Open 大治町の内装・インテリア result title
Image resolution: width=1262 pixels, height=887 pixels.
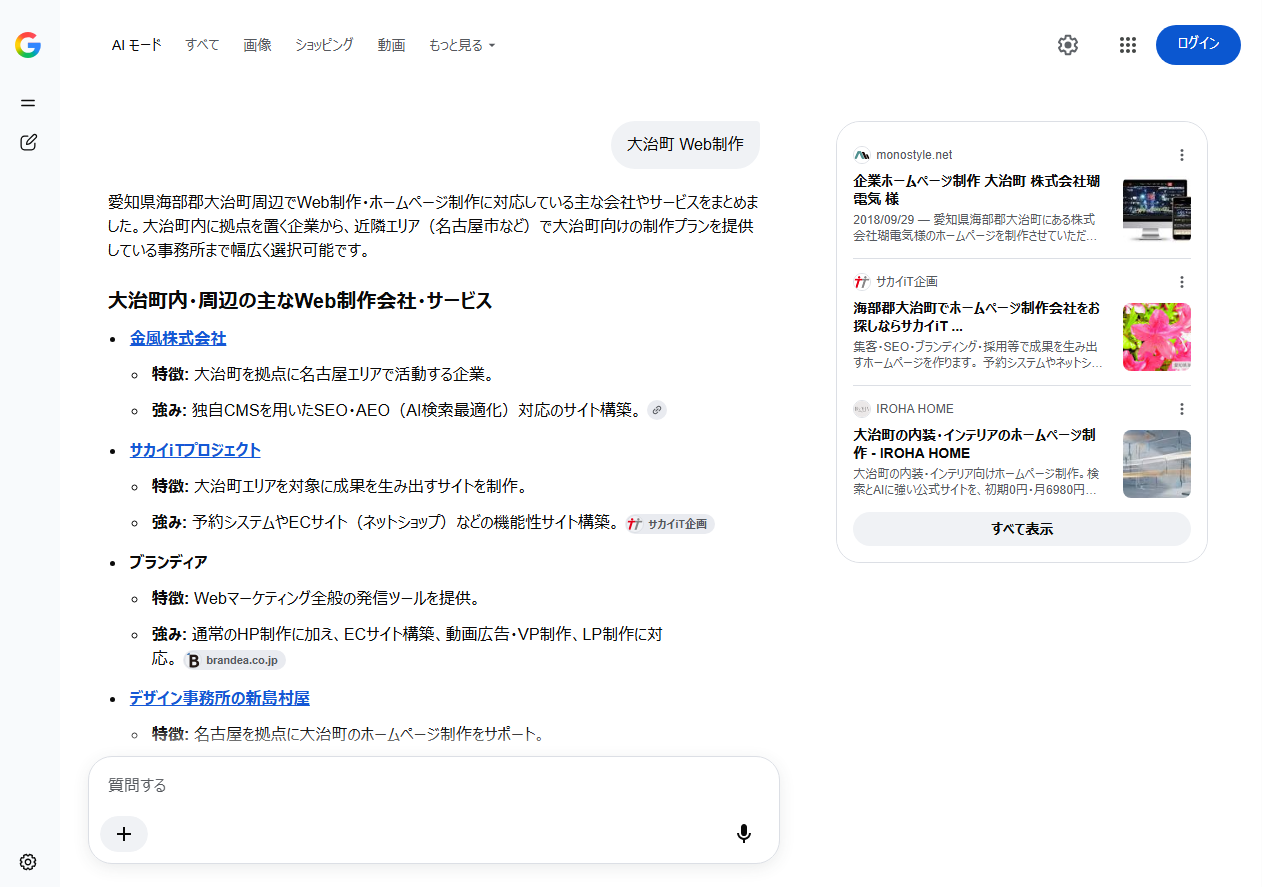pyautogui.click(x=975, y=444)
